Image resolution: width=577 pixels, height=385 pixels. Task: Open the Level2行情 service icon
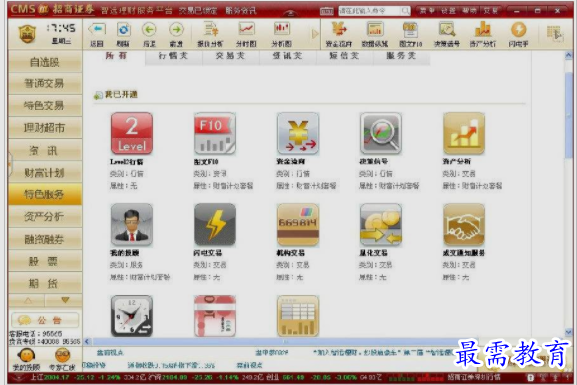click(132, 134)
